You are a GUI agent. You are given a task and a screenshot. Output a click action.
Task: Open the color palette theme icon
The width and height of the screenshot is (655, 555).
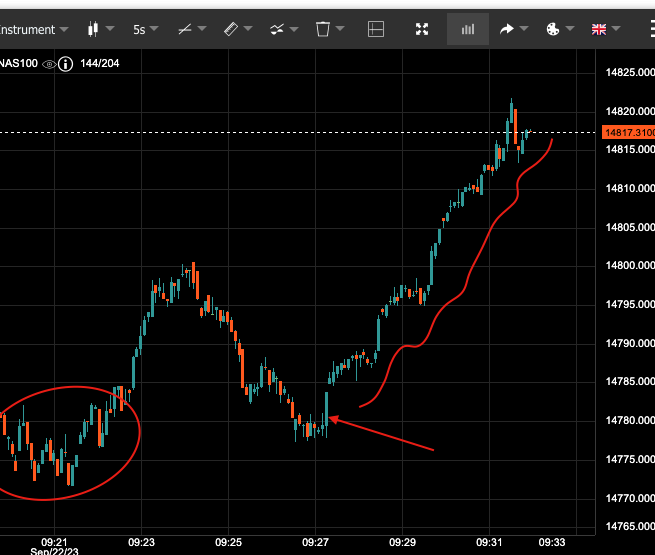pos(553,29)
